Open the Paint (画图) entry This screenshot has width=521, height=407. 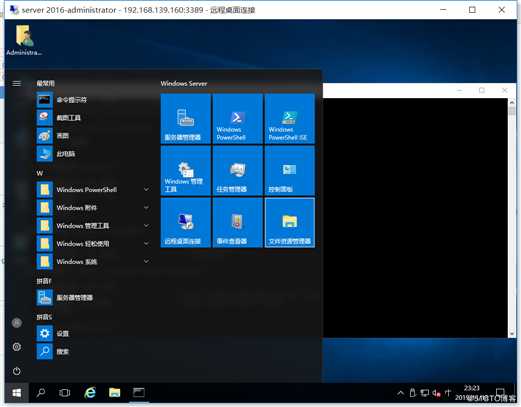93,136
